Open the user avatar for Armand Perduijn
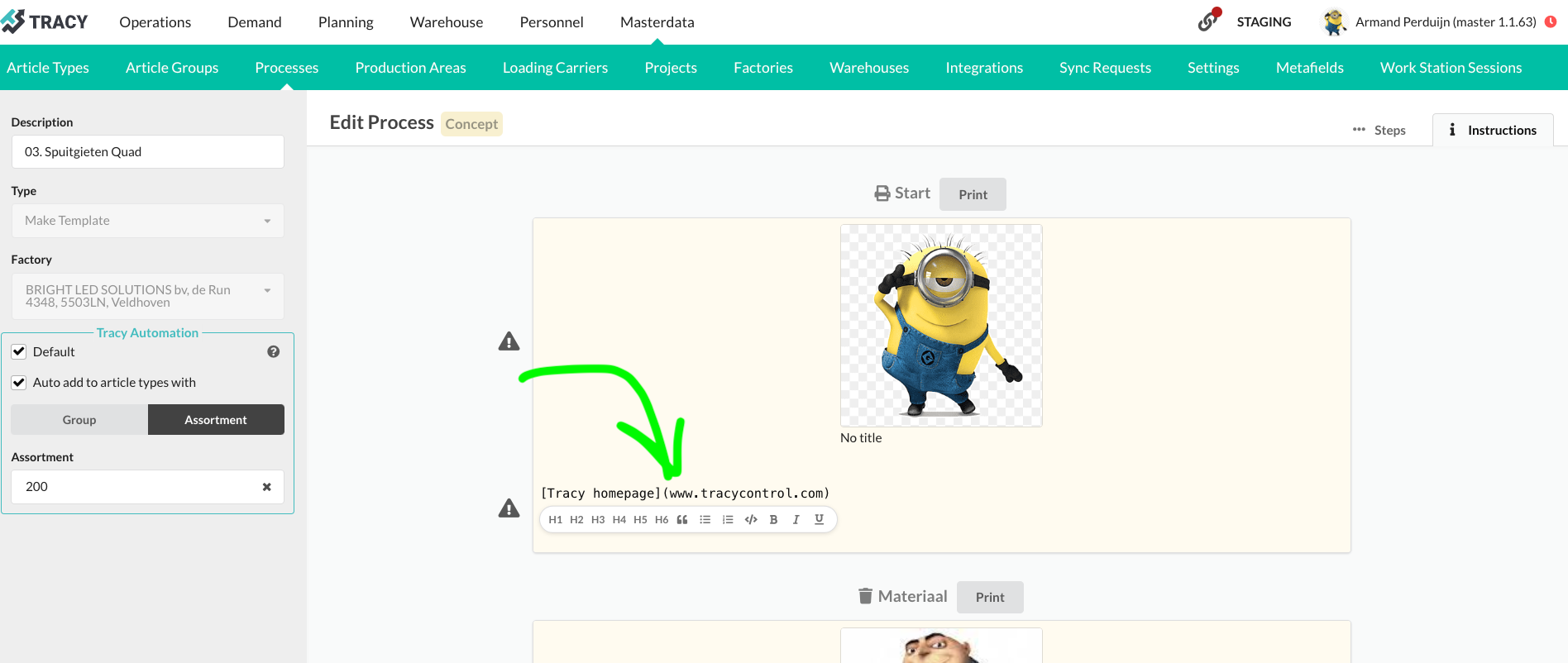This screenshot has width=1568, height=663. pos(1333,21)
